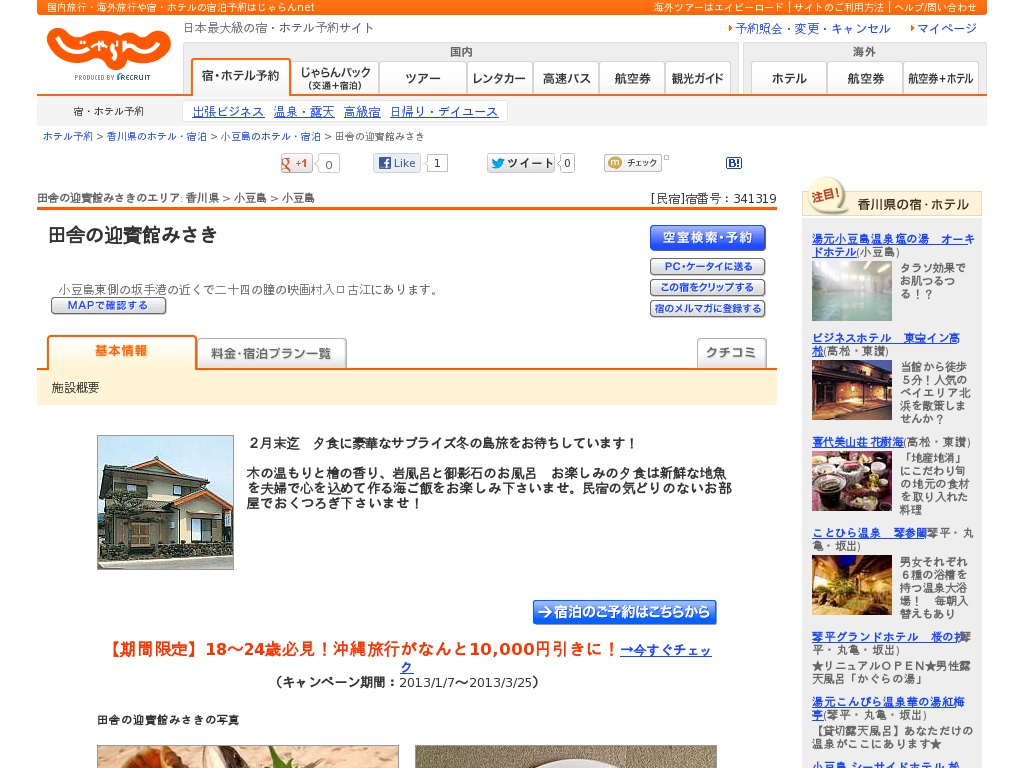The image size is (1024, 768).
Task: Click the 琴参閣 bath thumbnail
Action: tap(852, 585)
